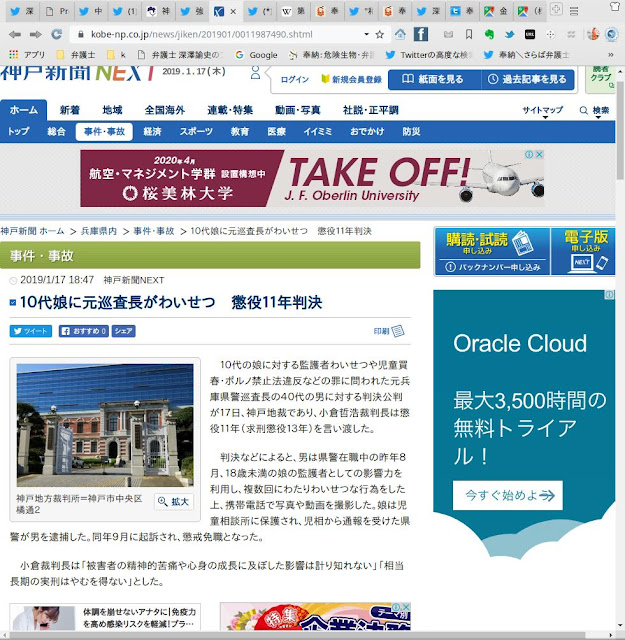The image size is (625, 640).
Task: Click the 紙面を見る button
Action: click(434, 79)
